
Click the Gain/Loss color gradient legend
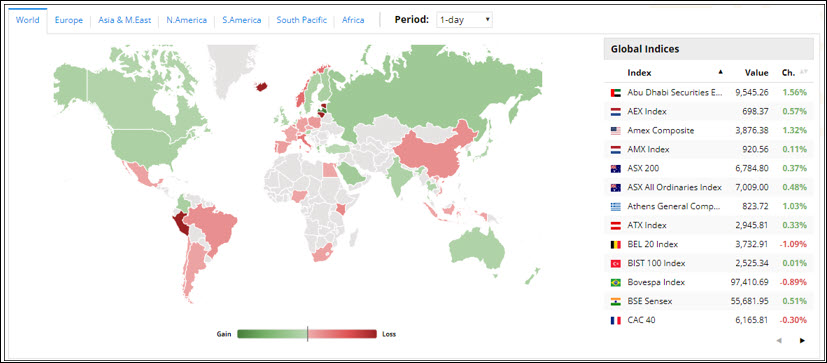pyautogui.click(x=307, y=334)
